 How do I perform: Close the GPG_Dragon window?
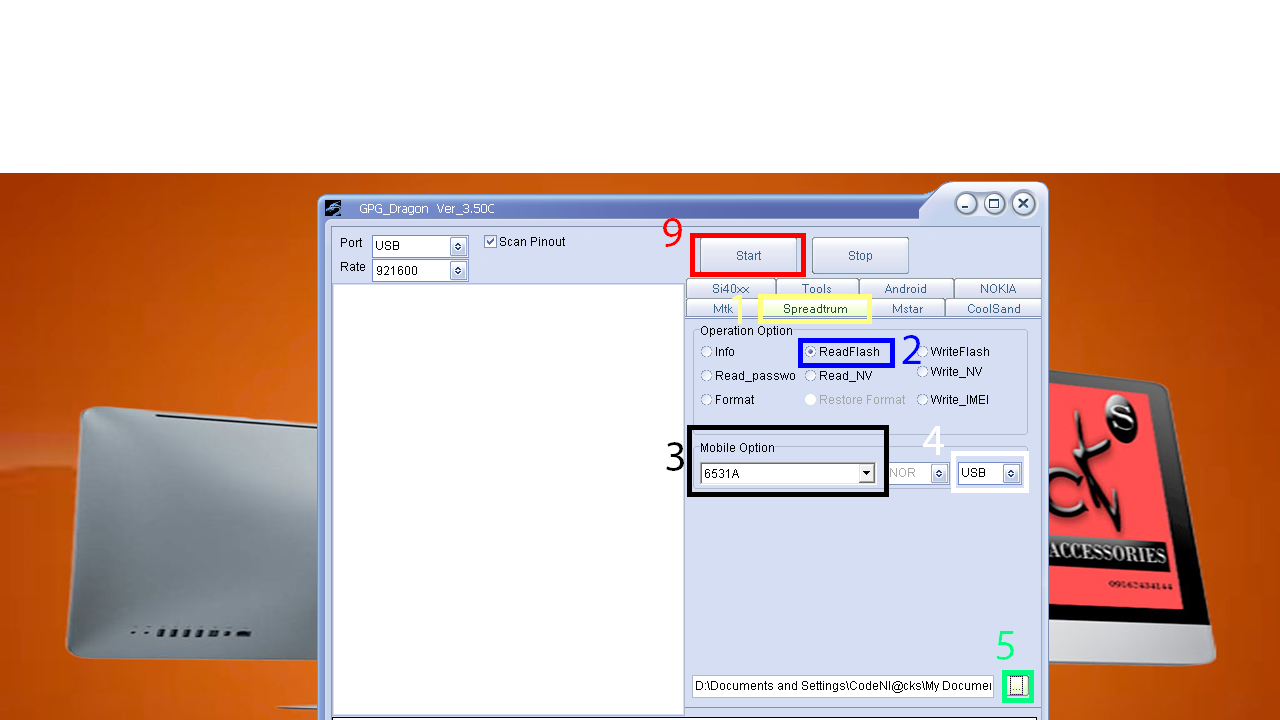pyautogui.click(x=1023, y=204)
